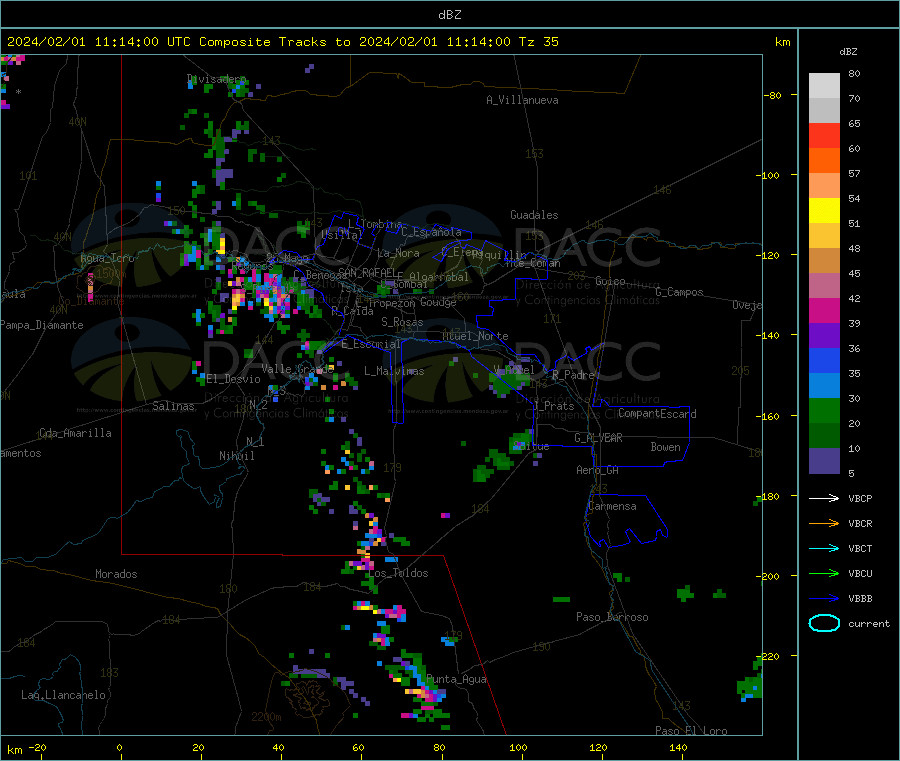Viewport: 900px width, 761px height.
Task: Click the E_Escorial map label
Action: [x=371, y=344]
